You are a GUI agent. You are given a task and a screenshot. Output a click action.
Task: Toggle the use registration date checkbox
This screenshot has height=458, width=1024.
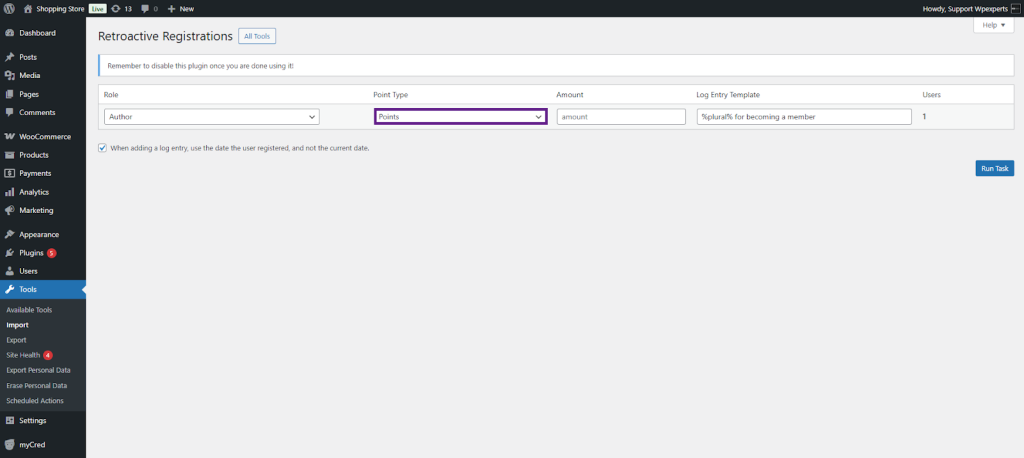103,148
